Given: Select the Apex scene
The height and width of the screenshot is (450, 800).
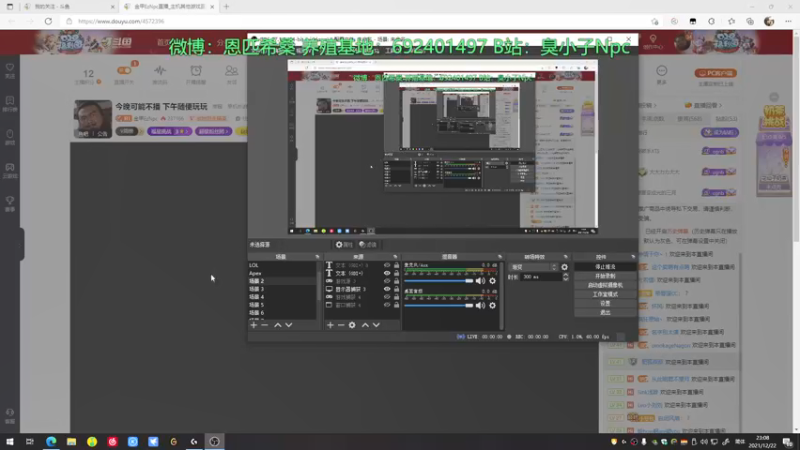Looking at the screenshot, I should click(282, 273).
